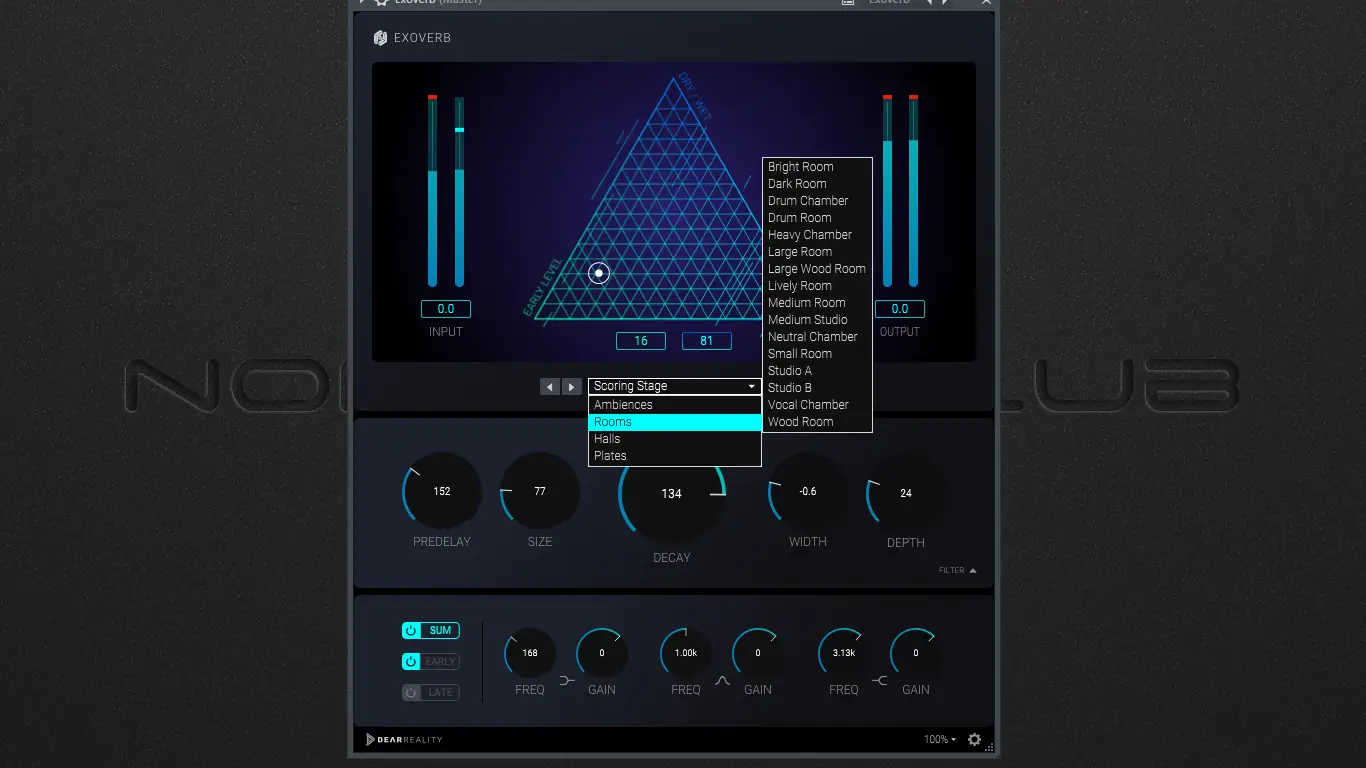This screenshot has width=1366, height=768.
Task: Click the EXOVERB logo icon
Action: click(380, 38)
